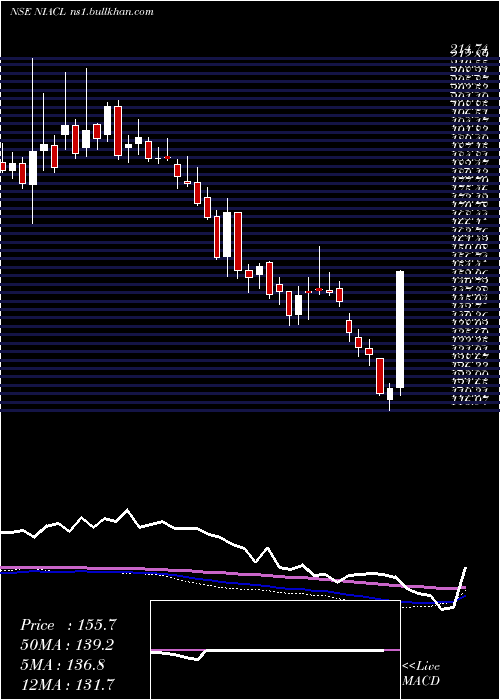The width and height of the screenshot is (500, 700).
Task: Click the <<Live MACD label
Action: pyautogui.click(x=421, y=674)
